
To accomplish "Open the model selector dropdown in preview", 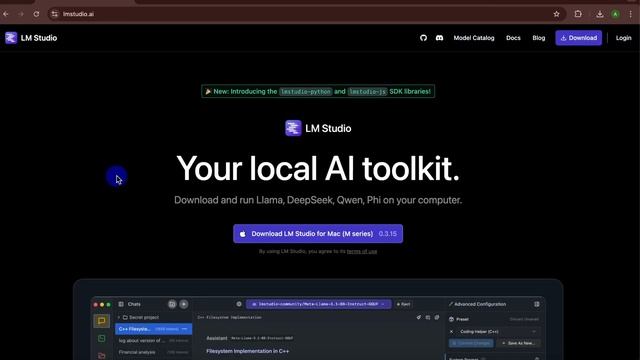I will click(x=318, y=304).
